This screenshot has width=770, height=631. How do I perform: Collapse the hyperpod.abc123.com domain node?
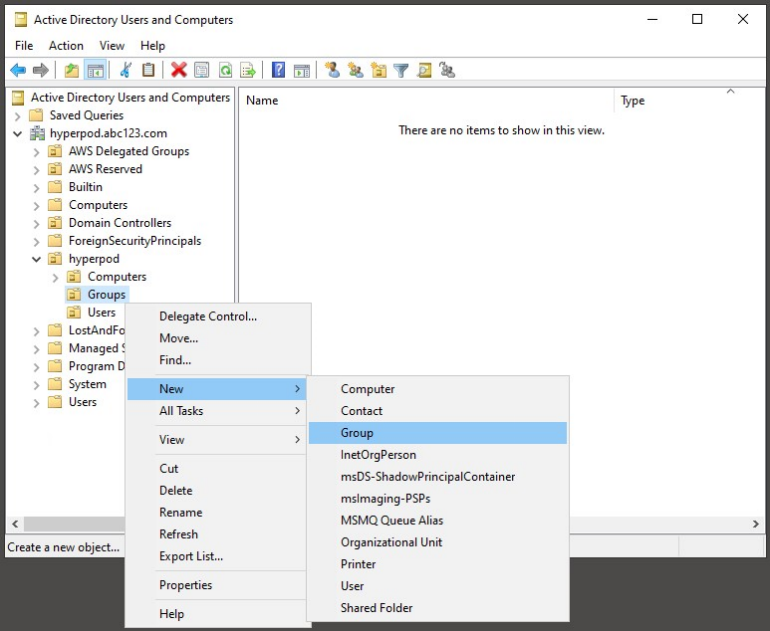click(18, 134)
